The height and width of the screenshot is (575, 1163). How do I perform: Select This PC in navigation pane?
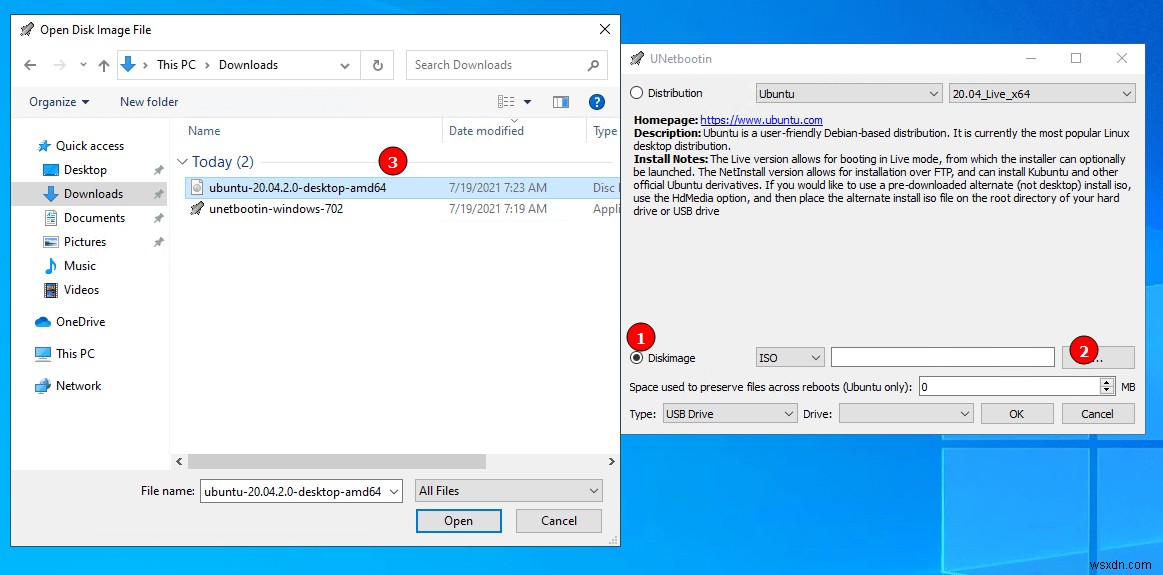(75, 354)
